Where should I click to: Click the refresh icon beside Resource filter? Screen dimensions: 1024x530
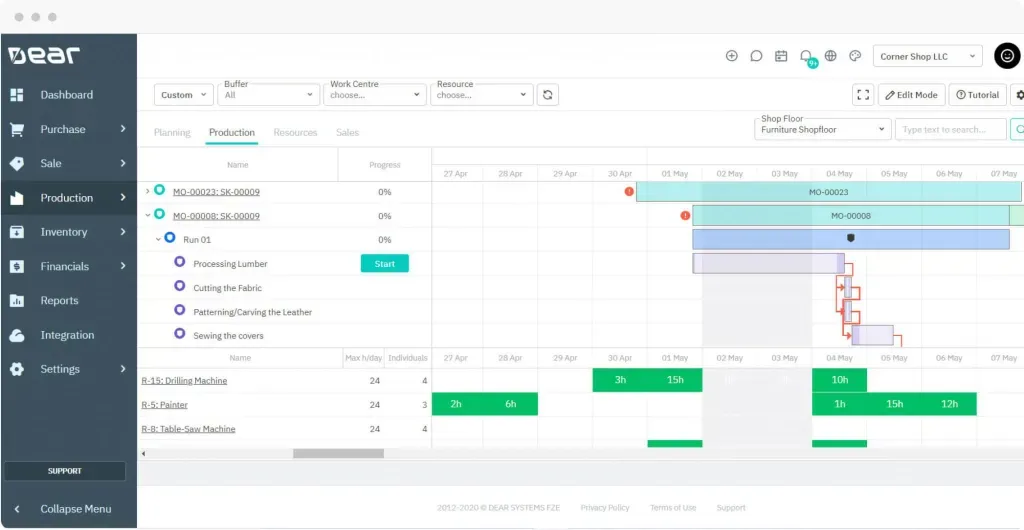(x=547, y=95)
